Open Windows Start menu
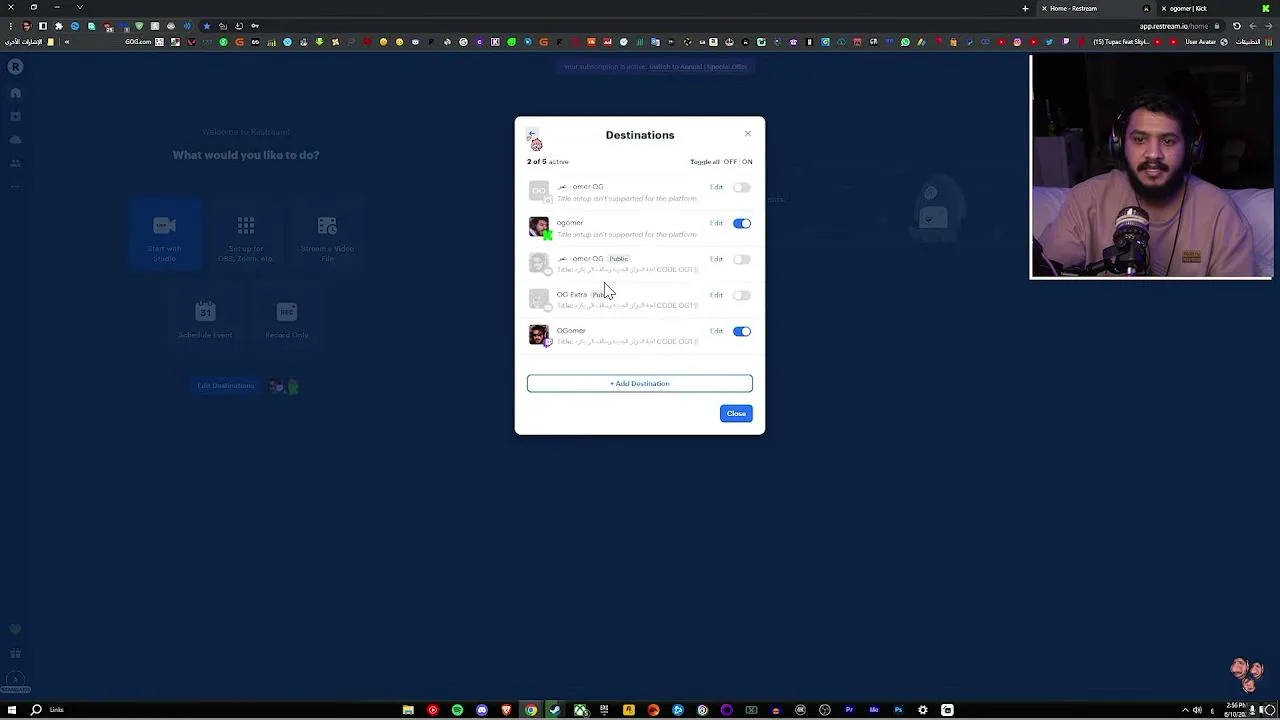The height and width of the screenshot is (720, 1280). (x=12, y=710)
